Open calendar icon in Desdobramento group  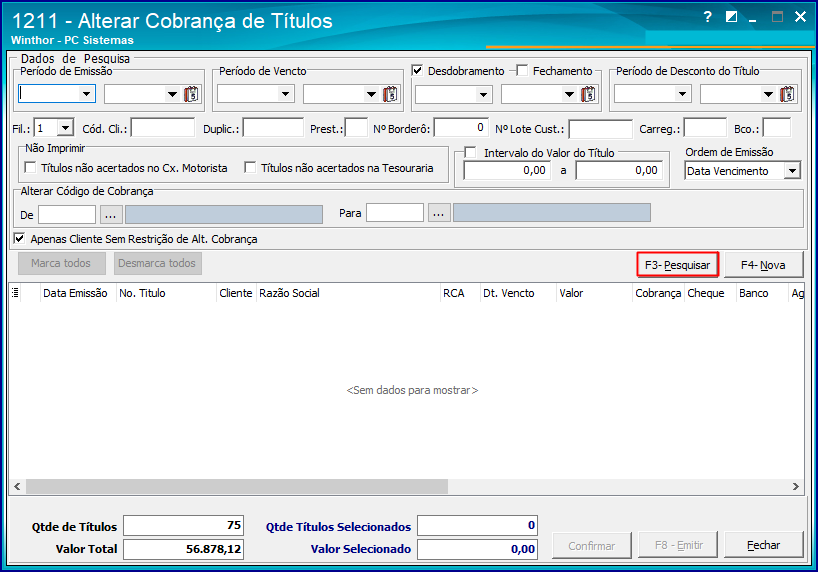tap(588, 94)
